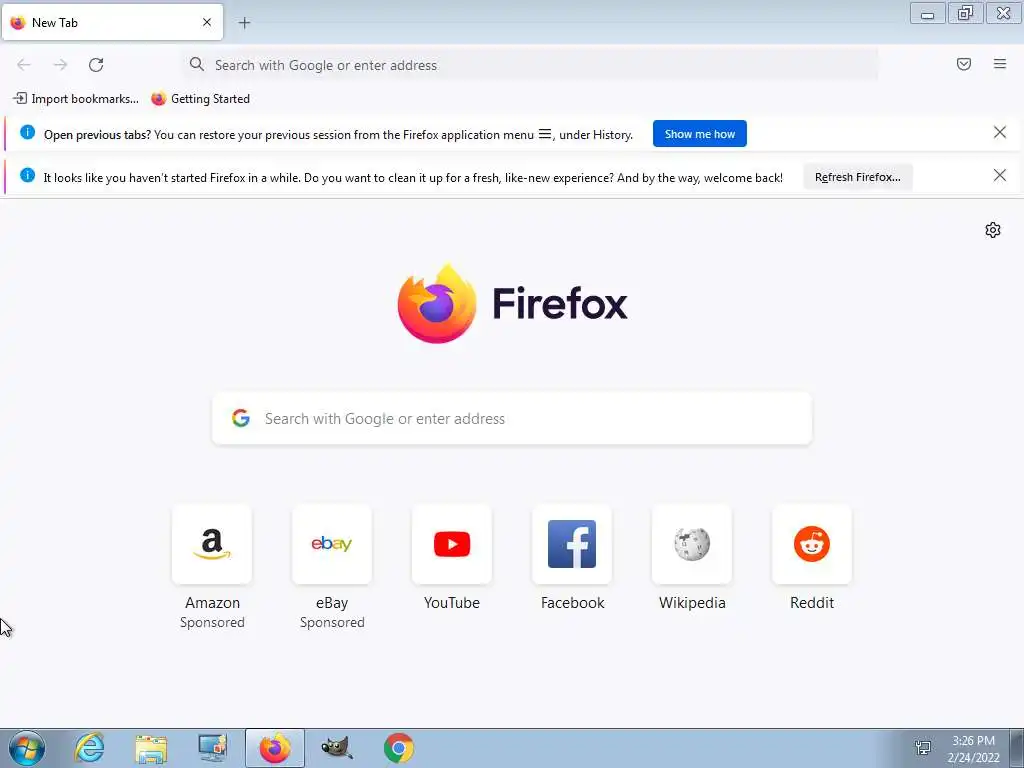The width and height of the screenshot is (1024, 768).
Task: Click Show me how button
Action: pyautogui.click(x=699, y=134)
